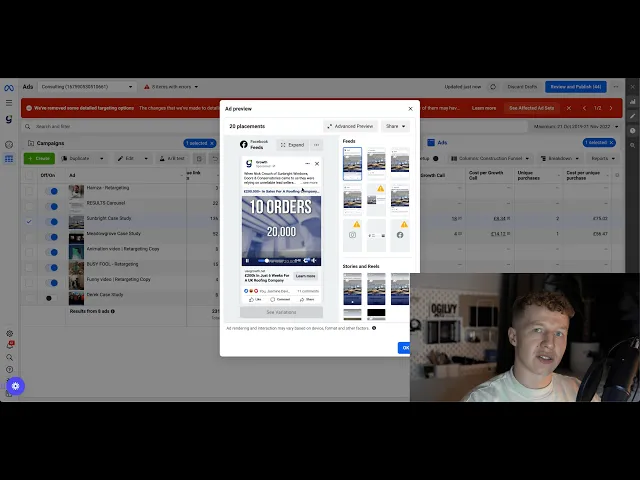Switch to the Ads tab
Image resolution: width=640 pixels, height=480 pixels.
437,142
